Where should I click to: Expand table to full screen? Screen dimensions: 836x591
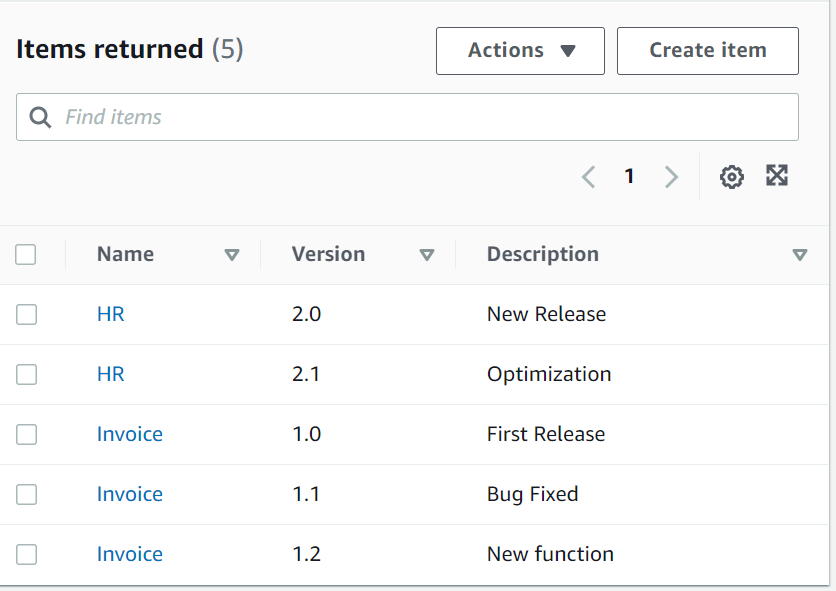[x=777, y=176]
